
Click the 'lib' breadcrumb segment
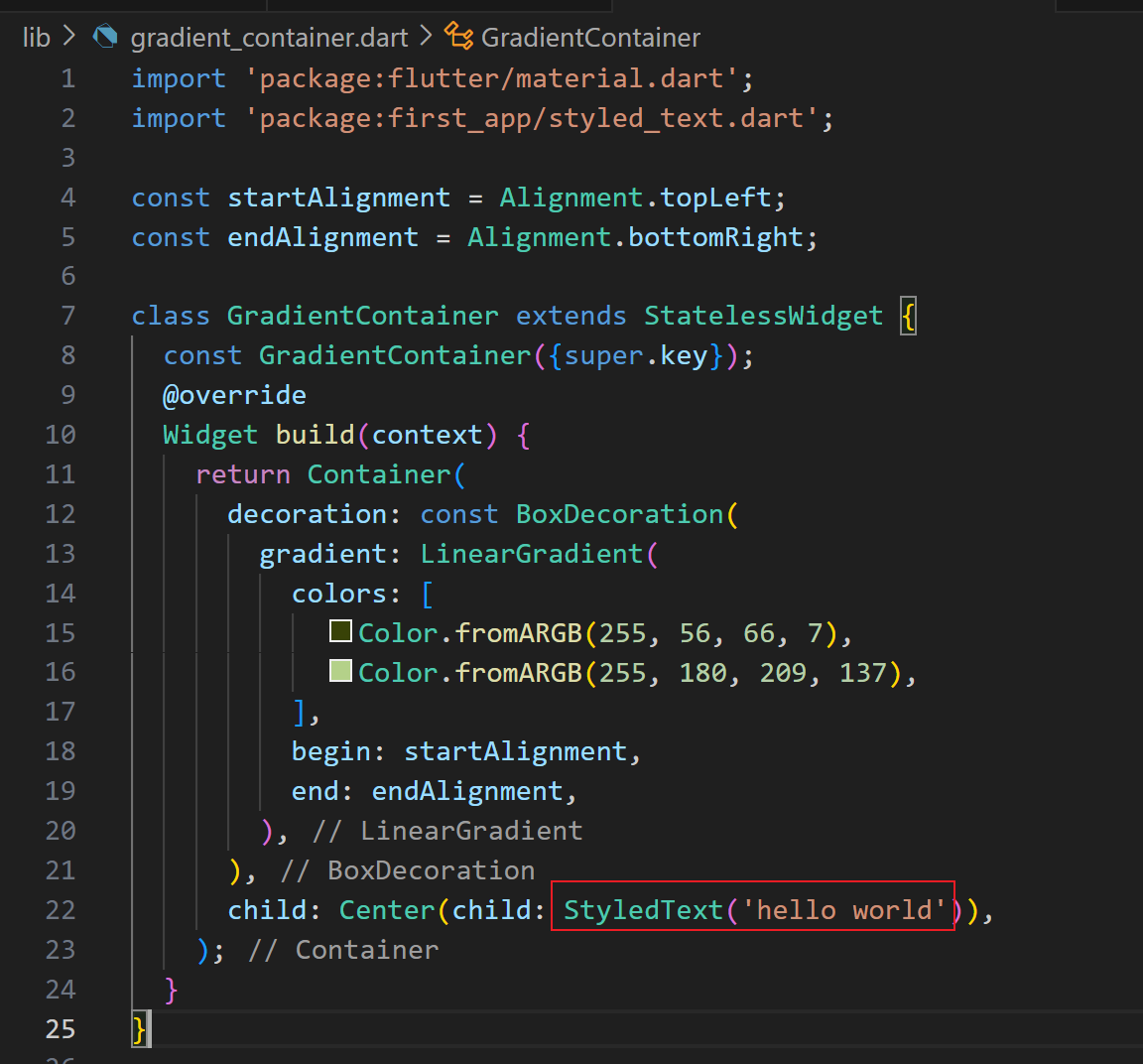(x=37, y=37)
